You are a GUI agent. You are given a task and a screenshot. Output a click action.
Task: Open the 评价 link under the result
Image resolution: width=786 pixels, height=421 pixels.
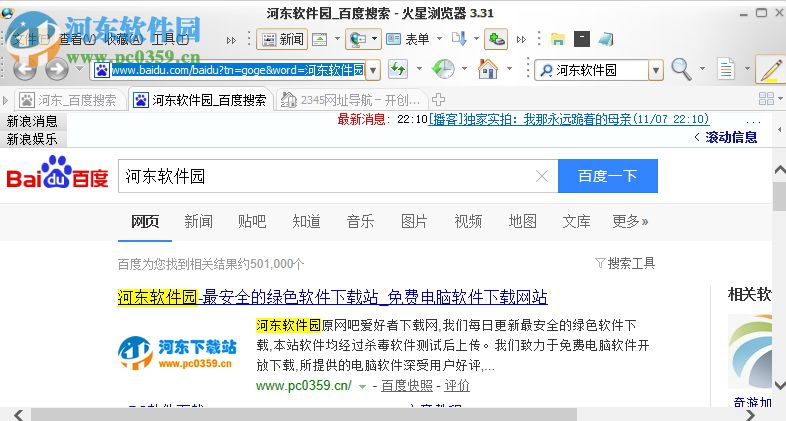[457, 385]
